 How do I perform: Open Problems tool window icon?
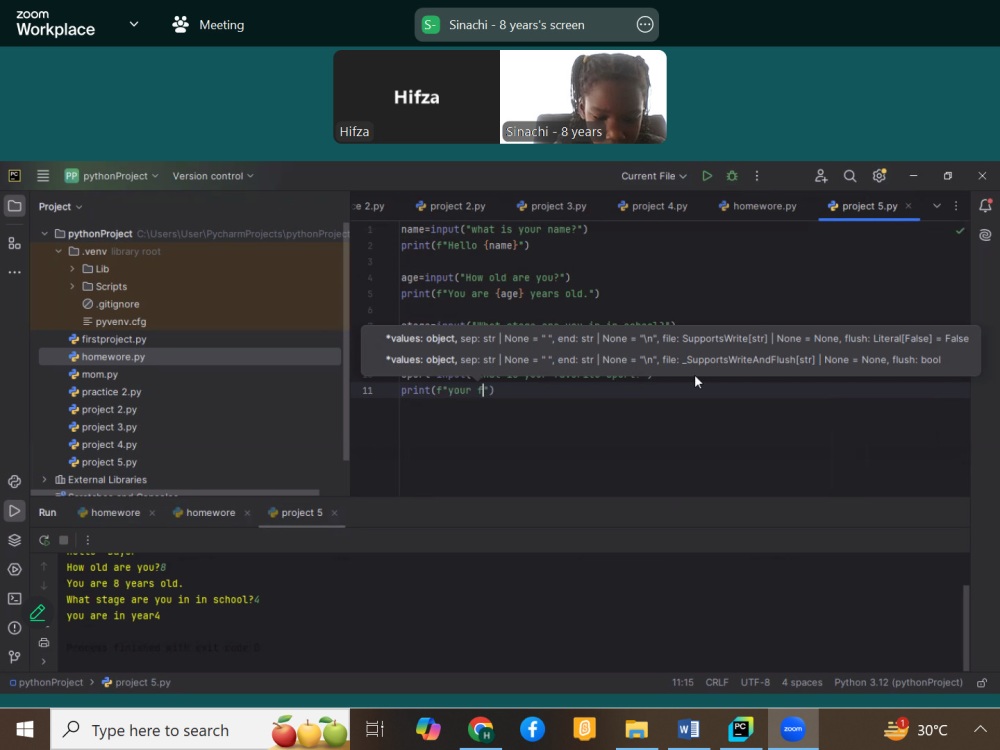(x=14, y=628)
